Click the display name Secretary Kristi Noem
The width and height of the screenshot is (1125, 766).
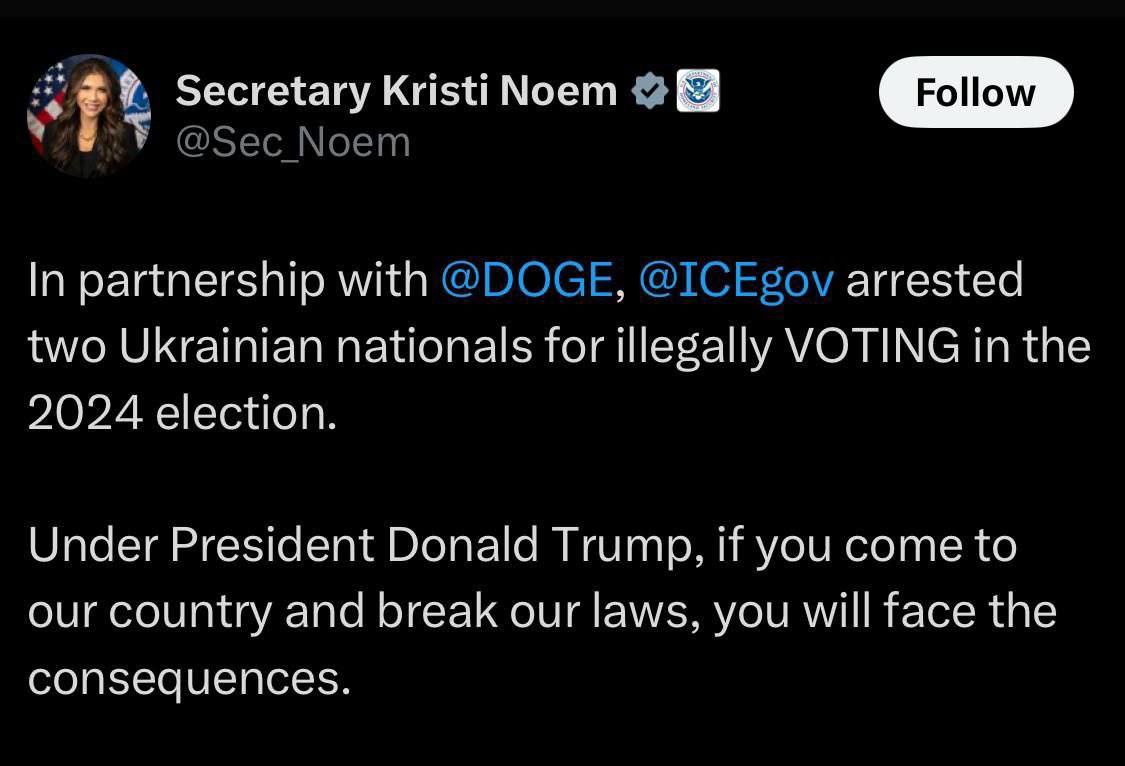(x=396, y=92)
